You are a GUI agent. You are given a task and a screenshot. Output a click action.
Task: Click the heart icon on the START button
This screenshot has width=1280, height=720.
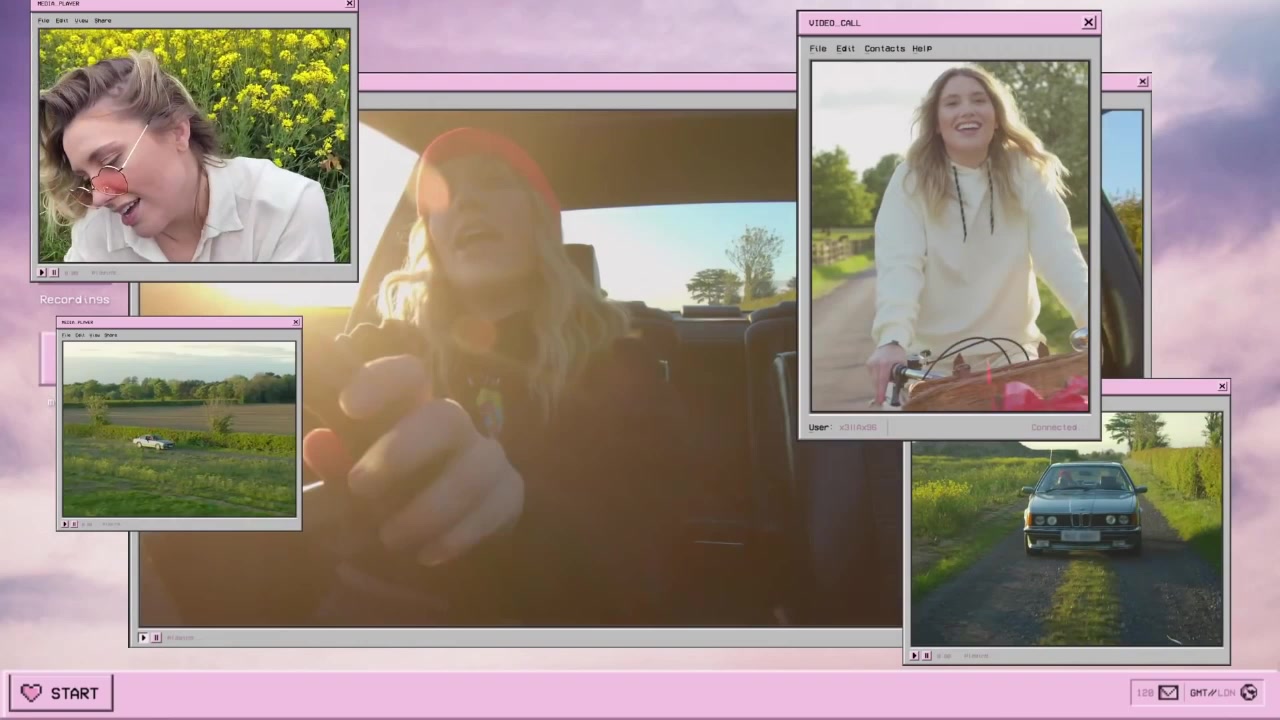[32, 693]
